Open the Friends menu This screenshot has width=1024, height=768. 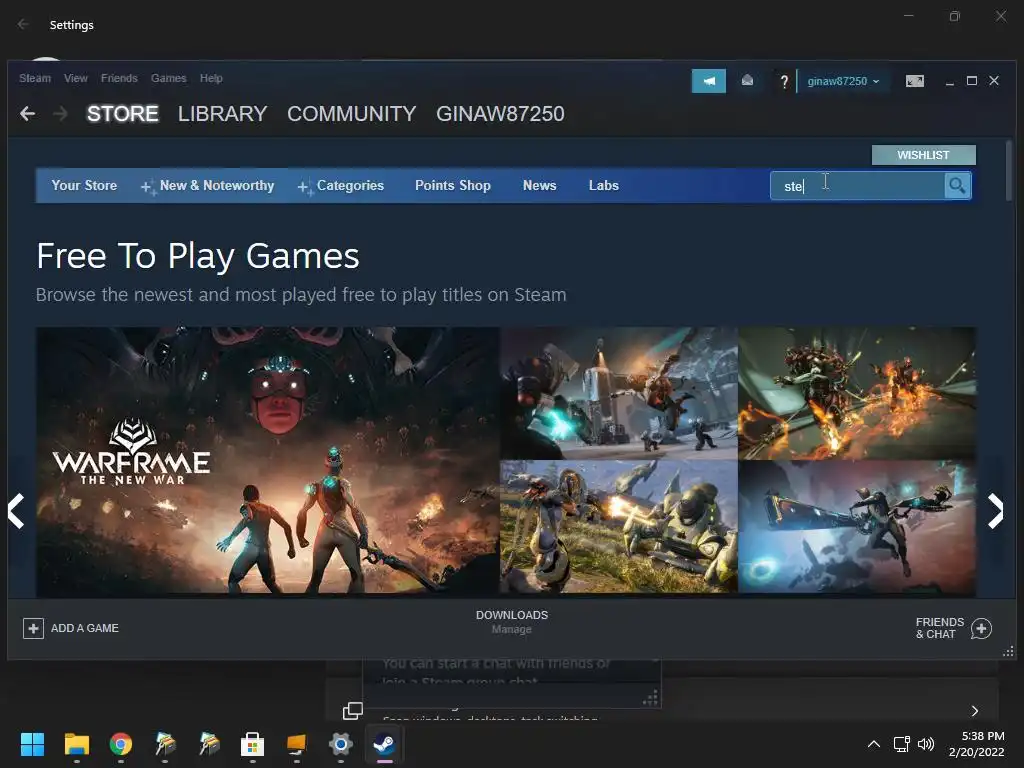pyautogui.click(x=120, y=78)
